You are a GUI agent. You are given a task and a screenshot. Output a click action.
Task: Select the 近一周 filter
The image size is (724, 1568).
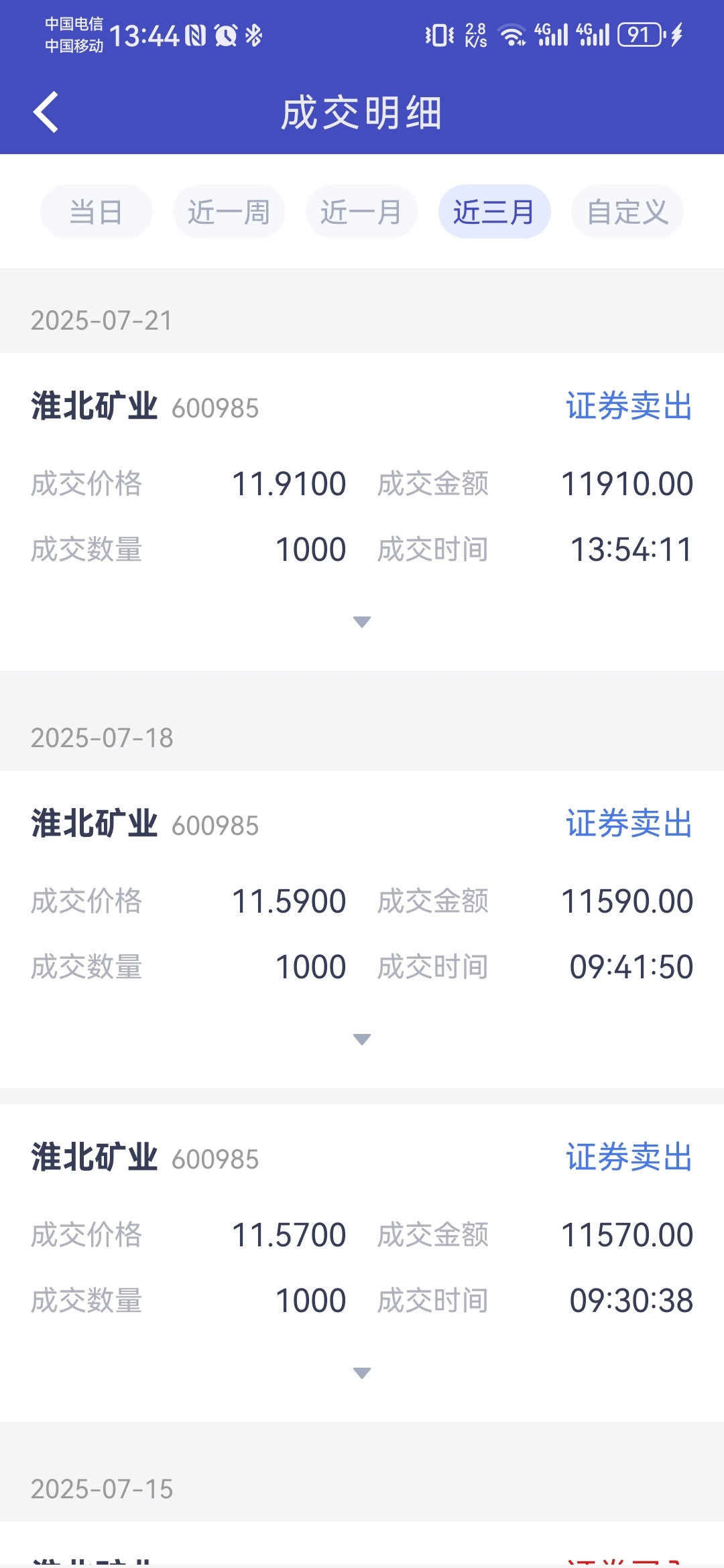229,212
